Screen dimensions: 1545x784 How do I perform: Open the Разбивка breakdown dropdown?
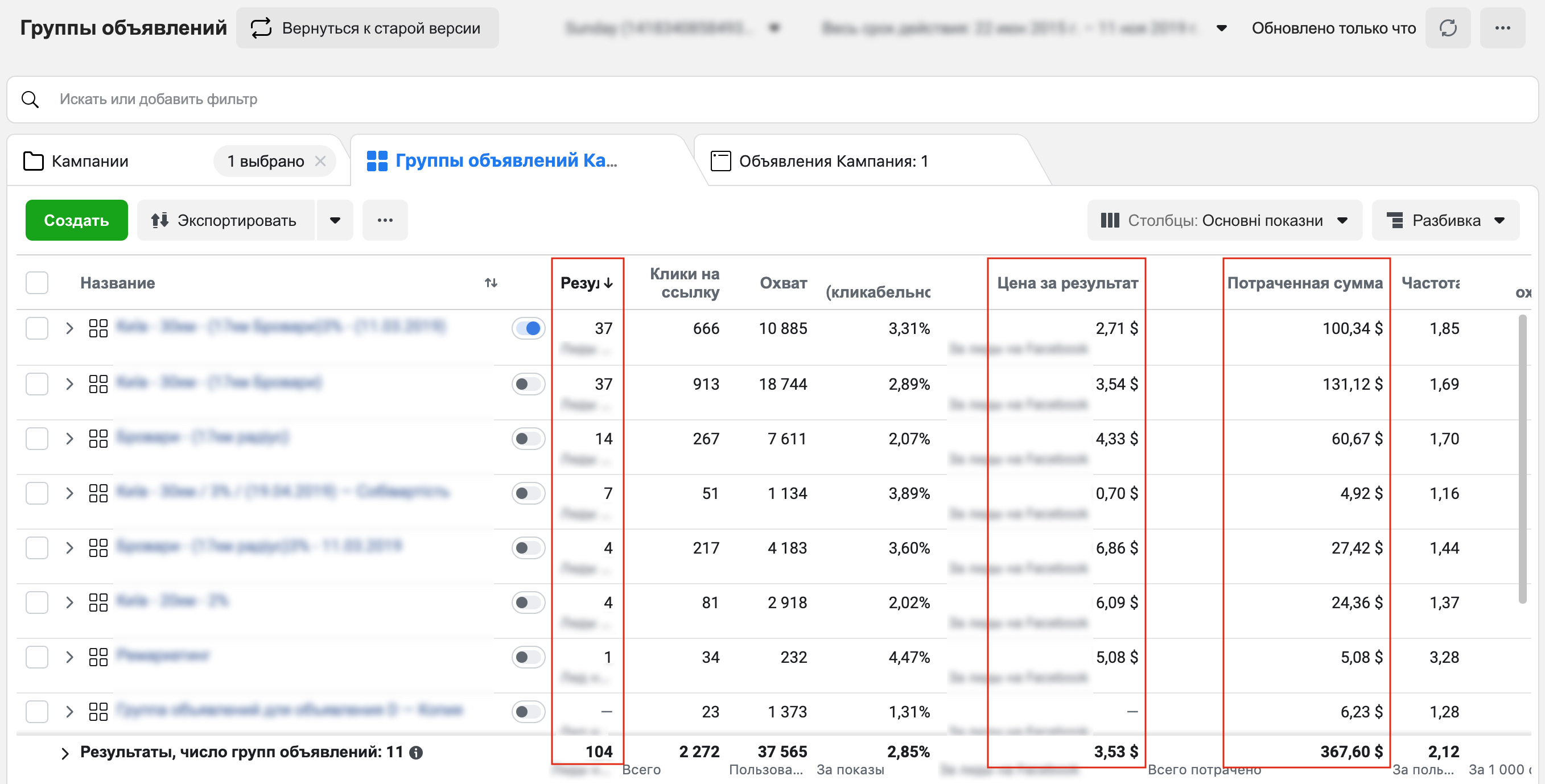coord(1445,220)
